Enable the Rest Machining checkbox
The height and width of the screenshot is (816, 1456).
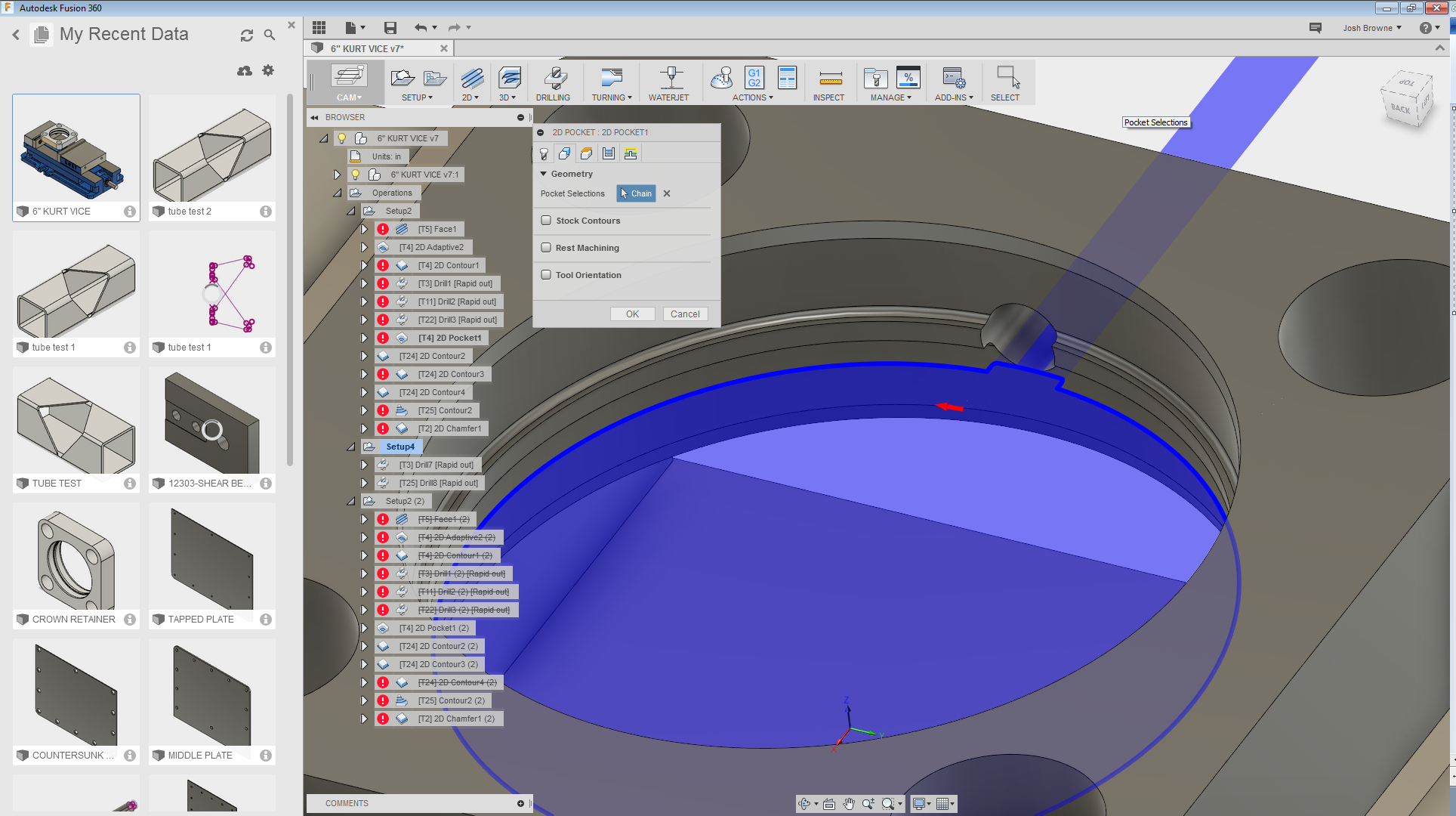click(546, 248)
